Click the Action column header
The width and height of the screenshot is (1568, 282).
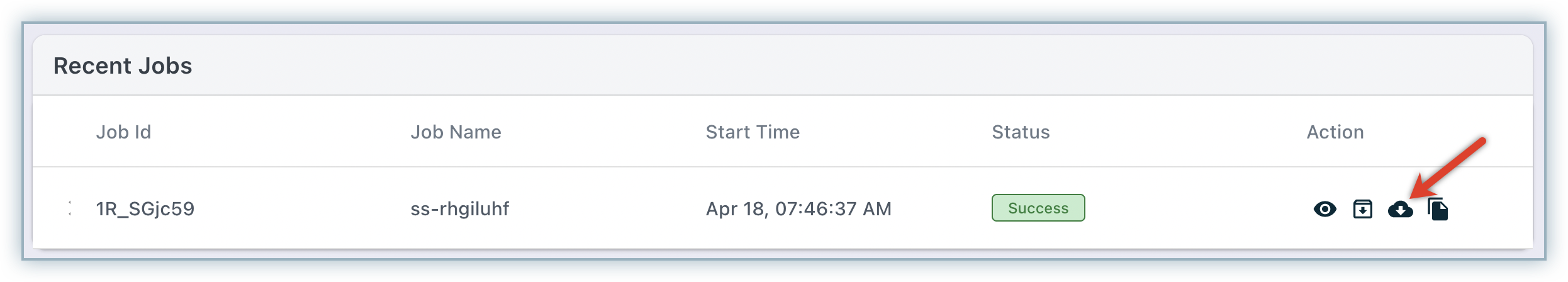click(x=1335, y=132)
